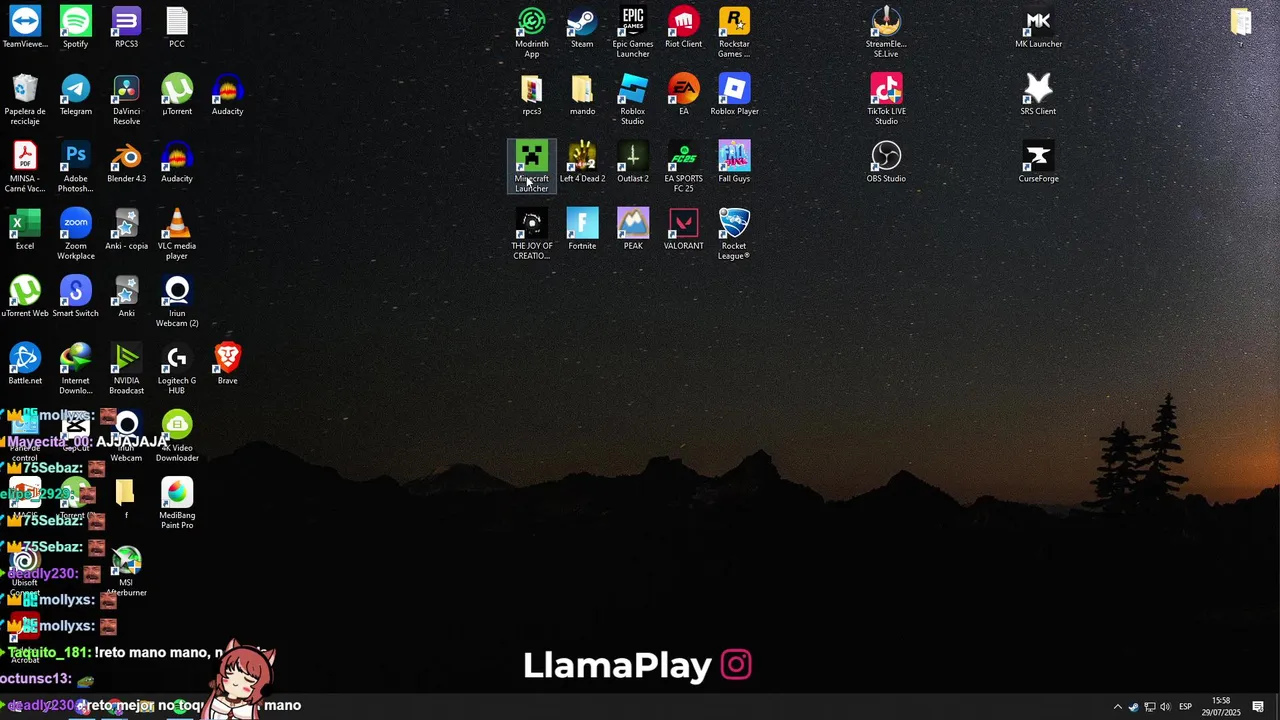
Task: Launch CurseForge
Action: (x=1038, y=162)
